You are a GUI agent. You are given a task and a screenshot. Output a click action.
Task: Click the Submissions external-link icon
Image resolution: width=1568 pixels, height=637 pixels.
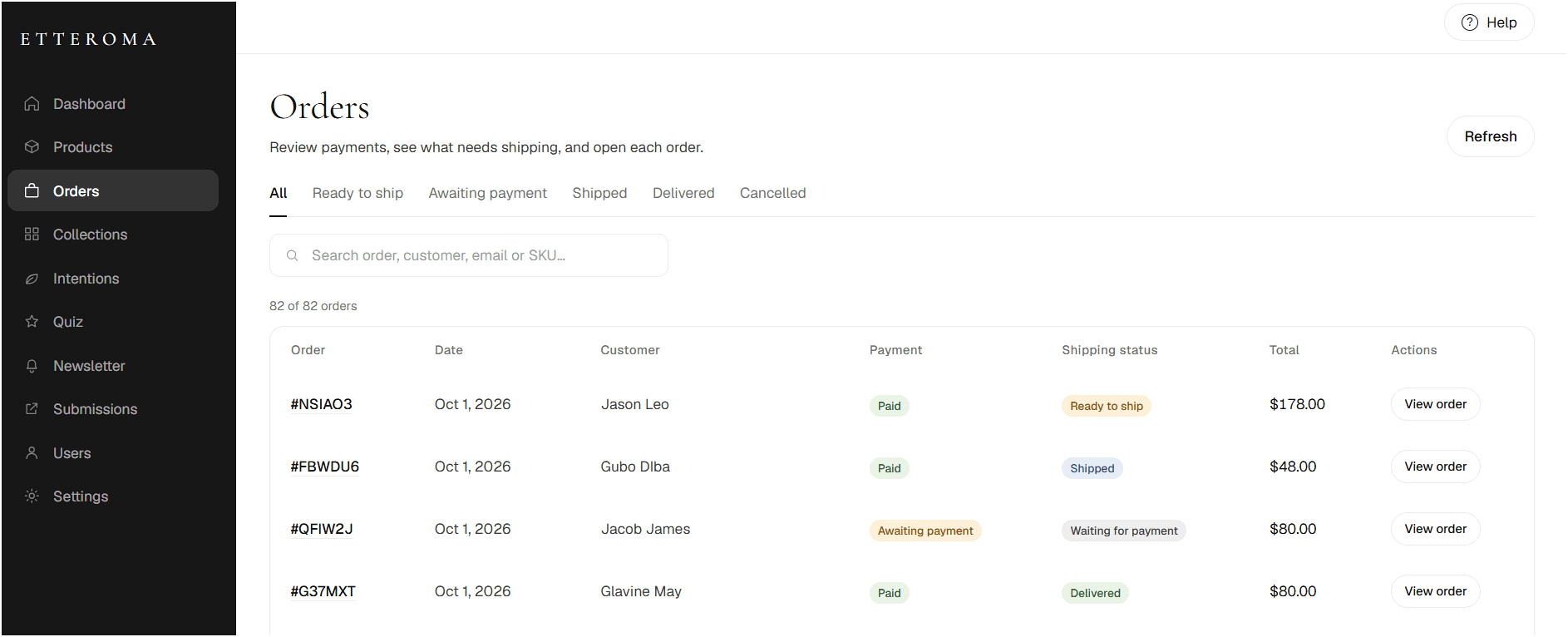pos(32,409)
